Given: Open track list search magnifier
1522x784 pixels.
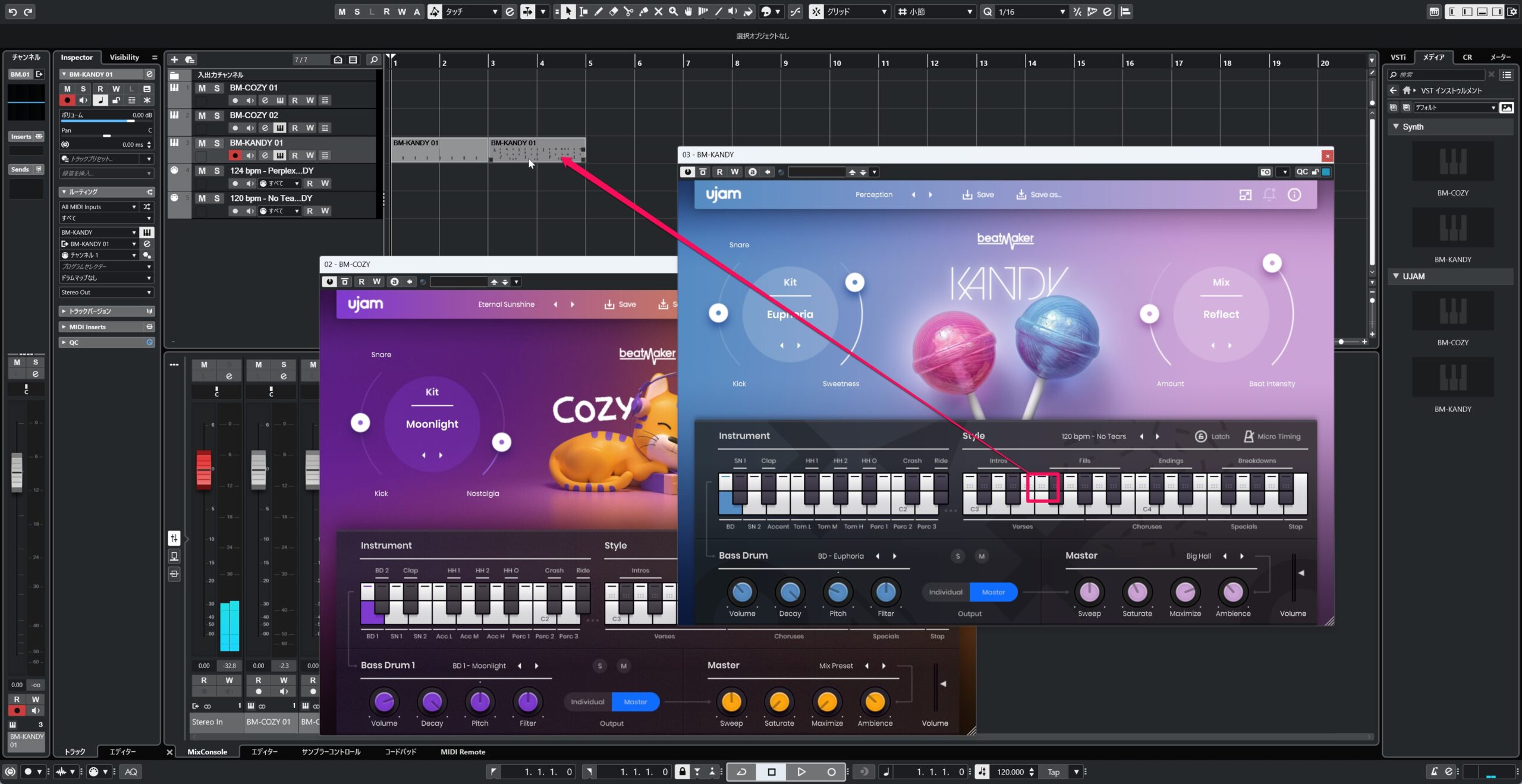Looking at the screenshot, I should coord(373,59).
